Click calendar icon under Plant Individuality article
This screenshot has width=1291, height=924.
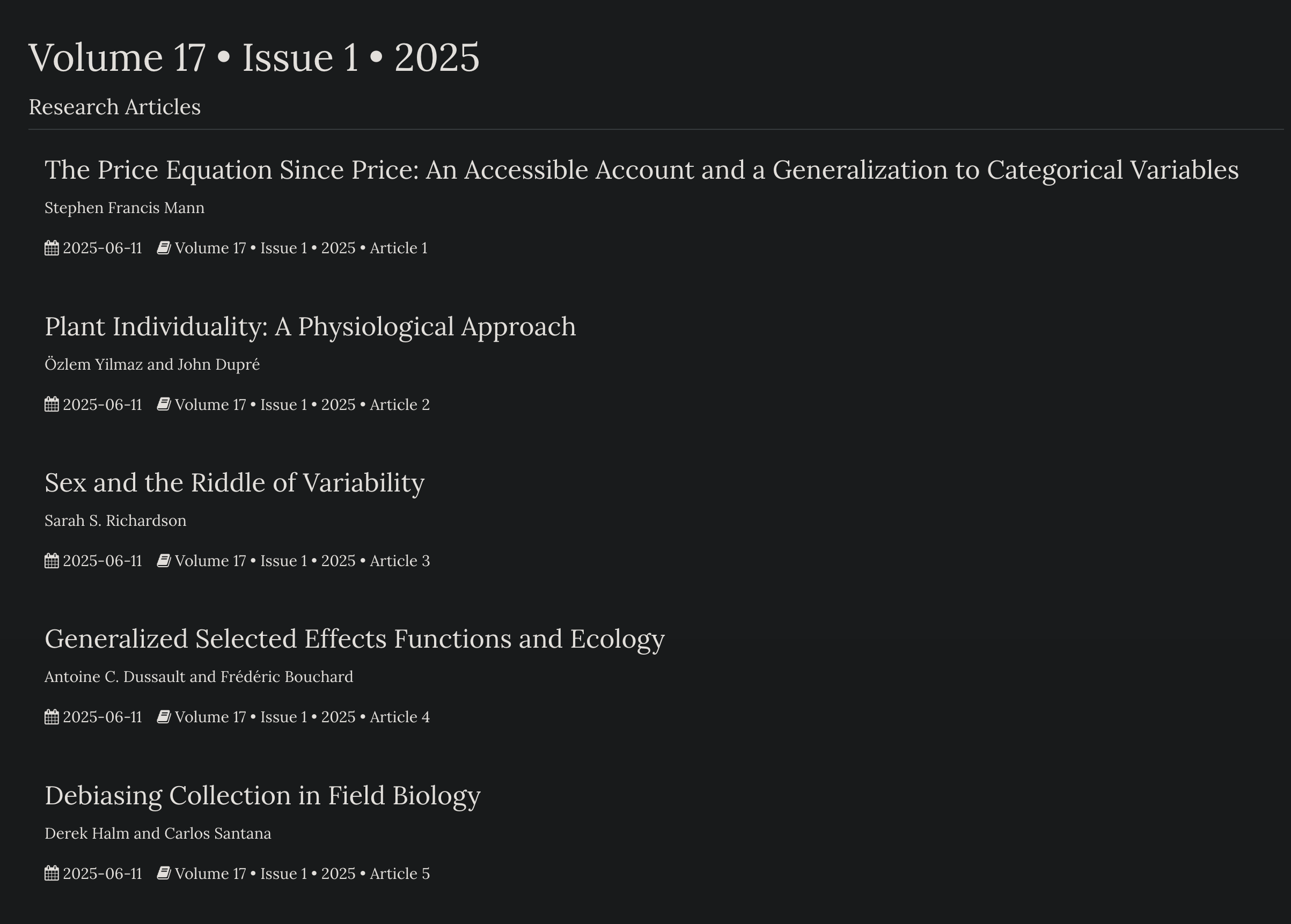pos(52,405)
